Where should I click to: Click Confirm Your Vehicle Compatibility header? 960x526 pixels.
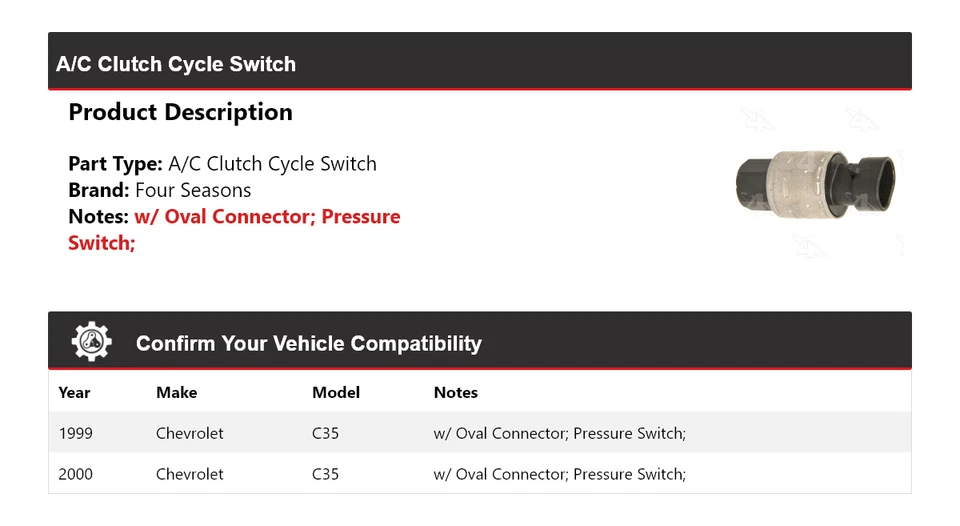click(x=308, y=343)
